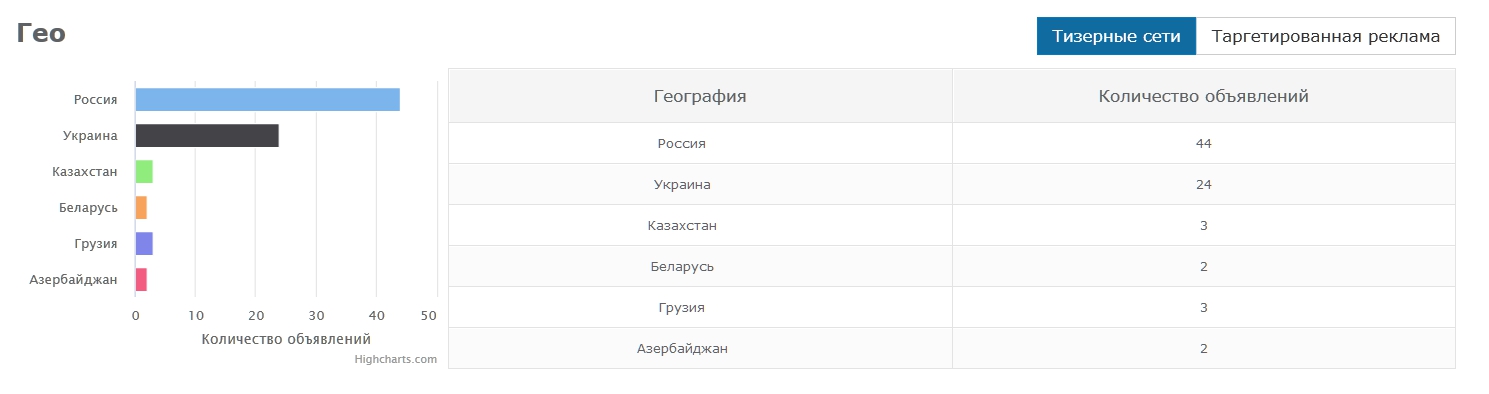Open the Таргетированная реклама tab
Viewport: 1489px width, 394px height.
pyautogui.click(x=1325, y=36)
